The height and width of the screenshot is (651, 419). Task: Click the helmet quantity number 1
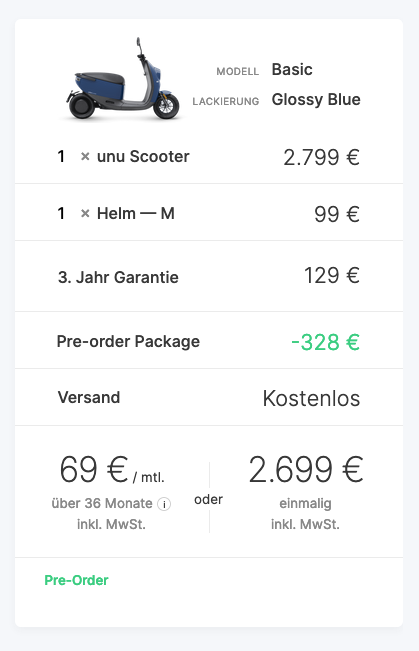61,213
